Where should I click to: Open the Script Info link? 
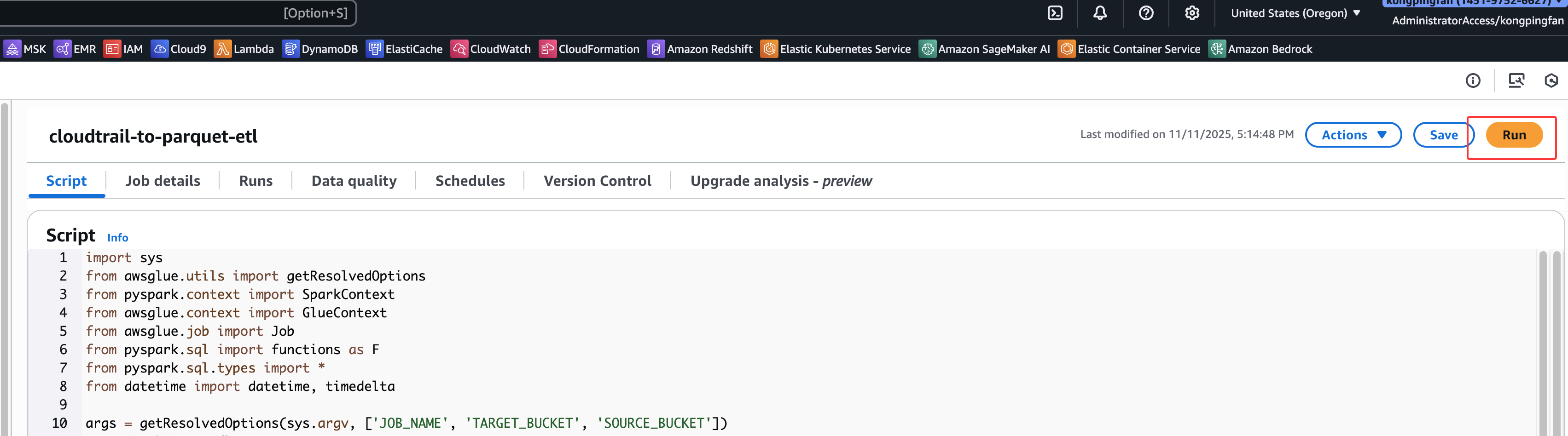[117, 238]
